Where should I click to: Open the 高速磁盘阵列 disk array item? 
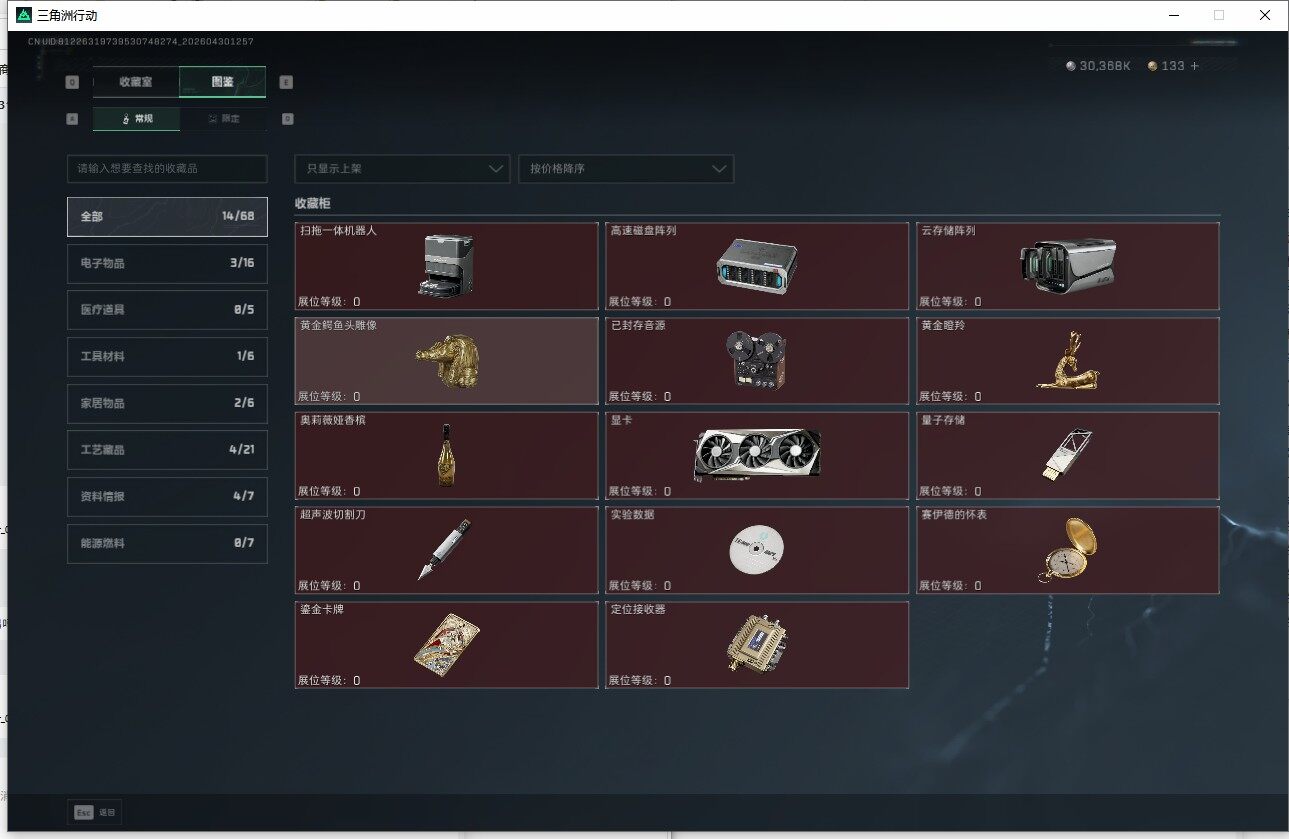pyautogui.click(x=757, y=266)
